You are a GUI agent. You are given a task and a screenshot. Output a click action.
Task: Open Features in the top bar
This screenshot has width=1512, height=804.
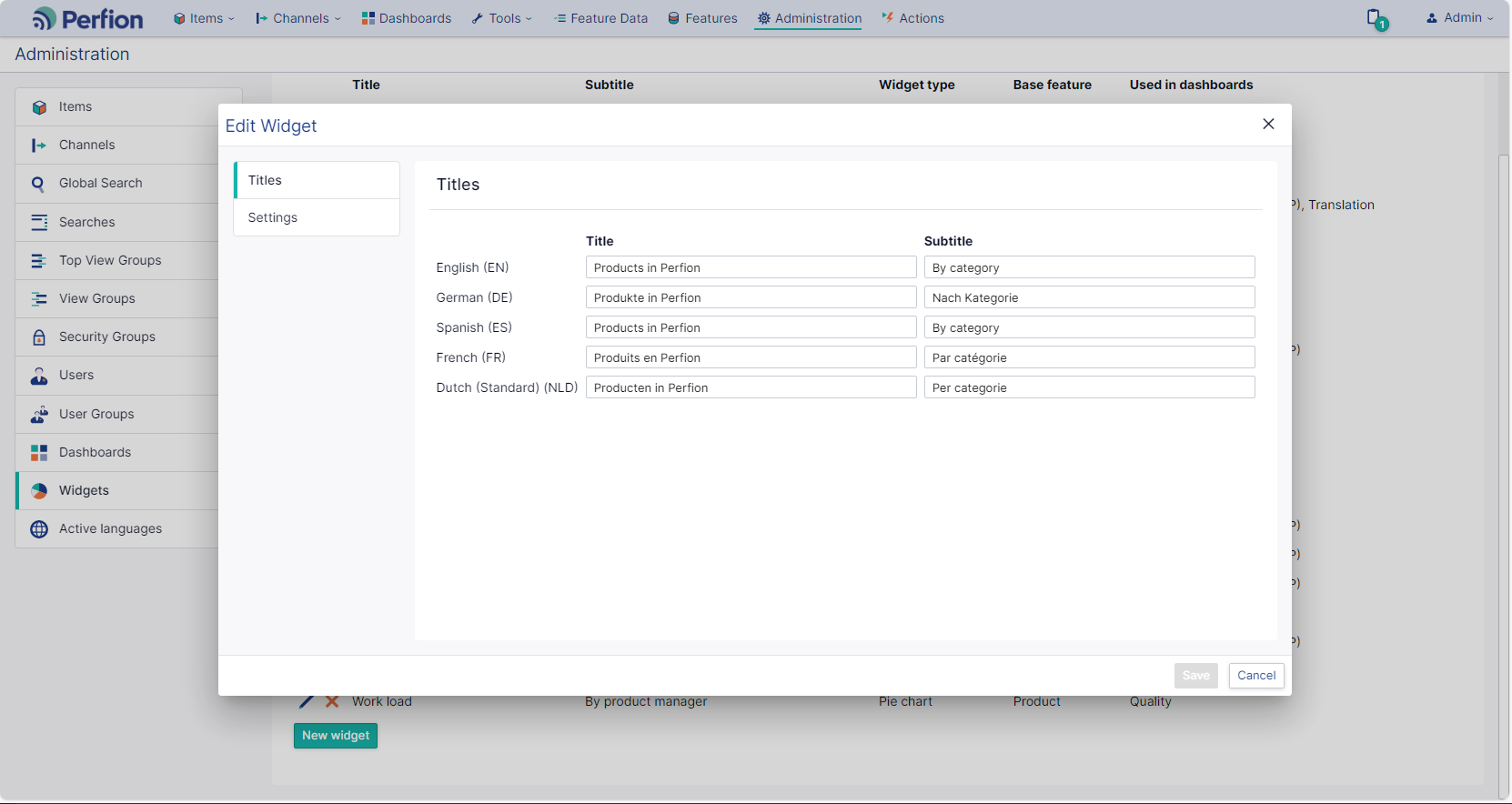pos(702,18)
